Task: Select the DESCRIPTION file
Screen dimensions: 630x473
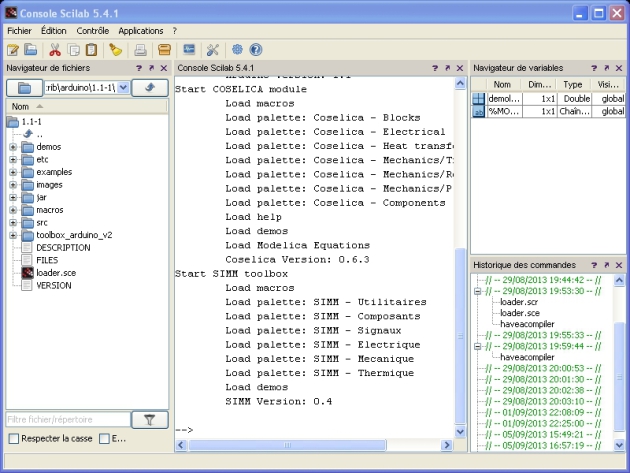Action: coord(63,248)
